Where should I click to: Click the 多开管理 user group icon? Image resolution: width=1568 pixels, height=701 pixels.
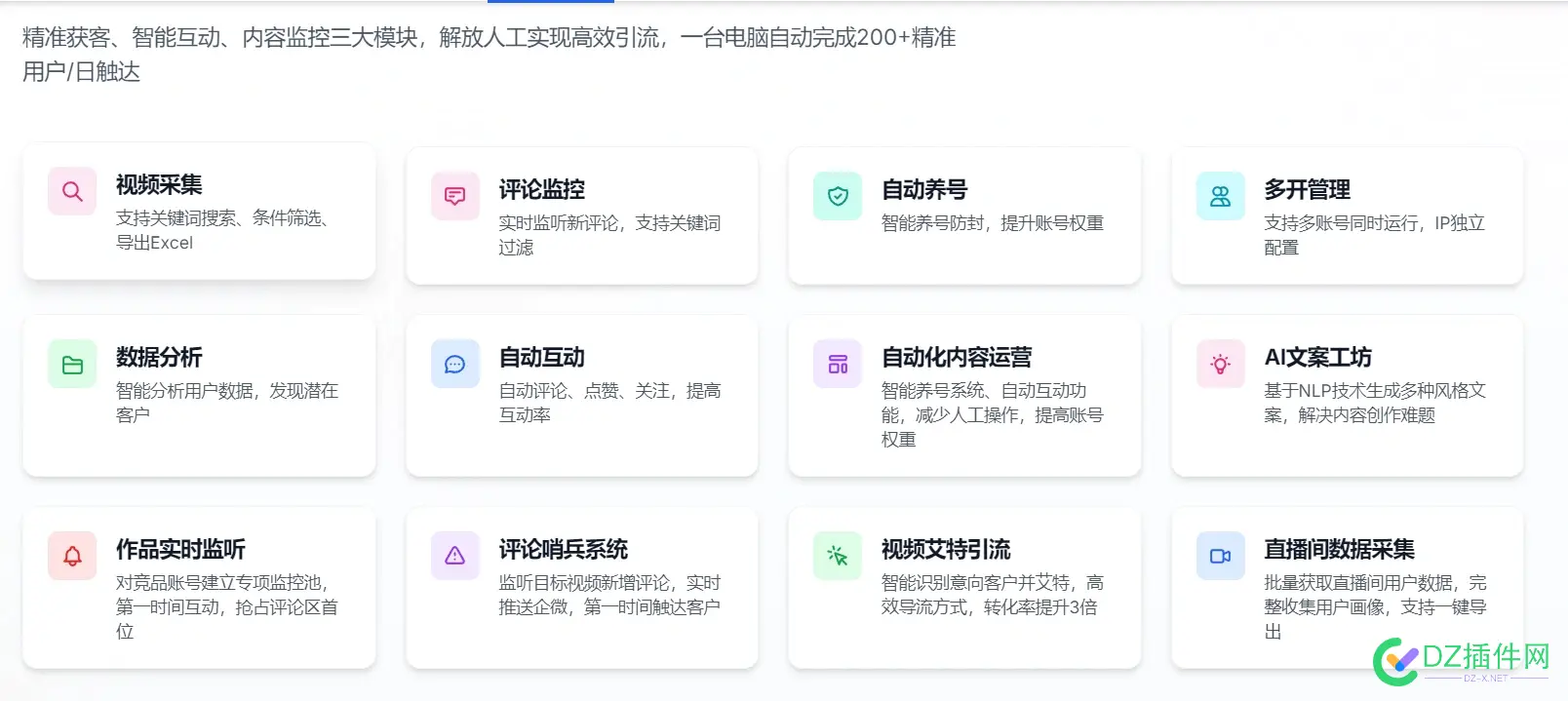pos(1219,195)
